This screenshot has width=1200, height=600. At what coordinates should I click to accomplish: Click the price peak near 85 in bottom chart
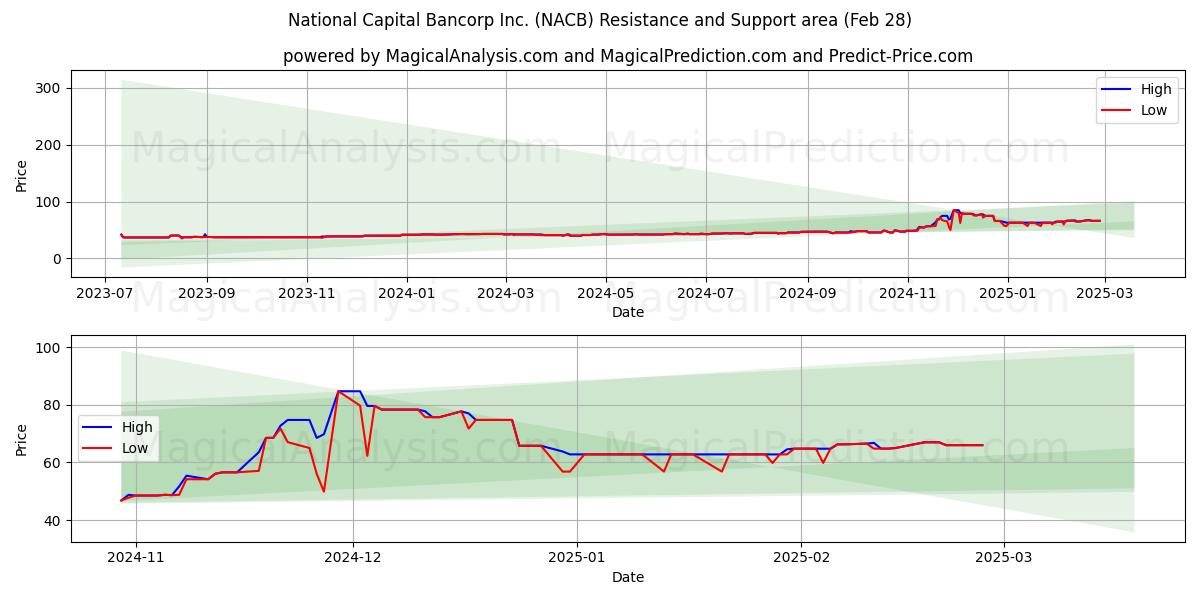348,391
